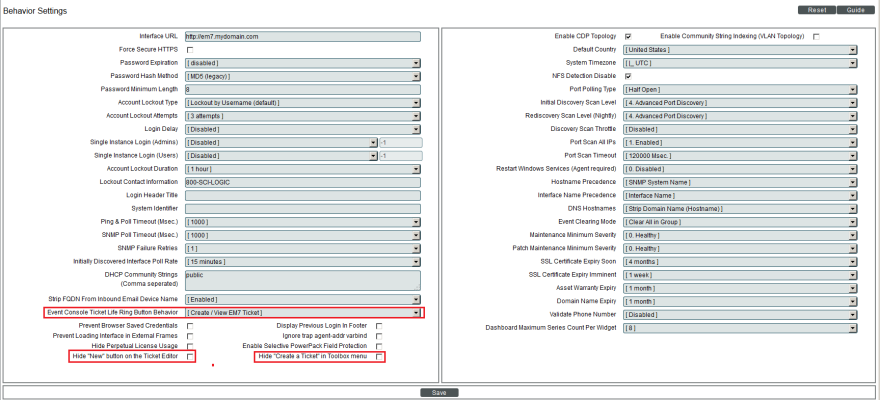Uncheck NFS Detection Disable checkbox
Image resolution: width=880 pixels, height=400 pixels.
(x=628, y=76)
